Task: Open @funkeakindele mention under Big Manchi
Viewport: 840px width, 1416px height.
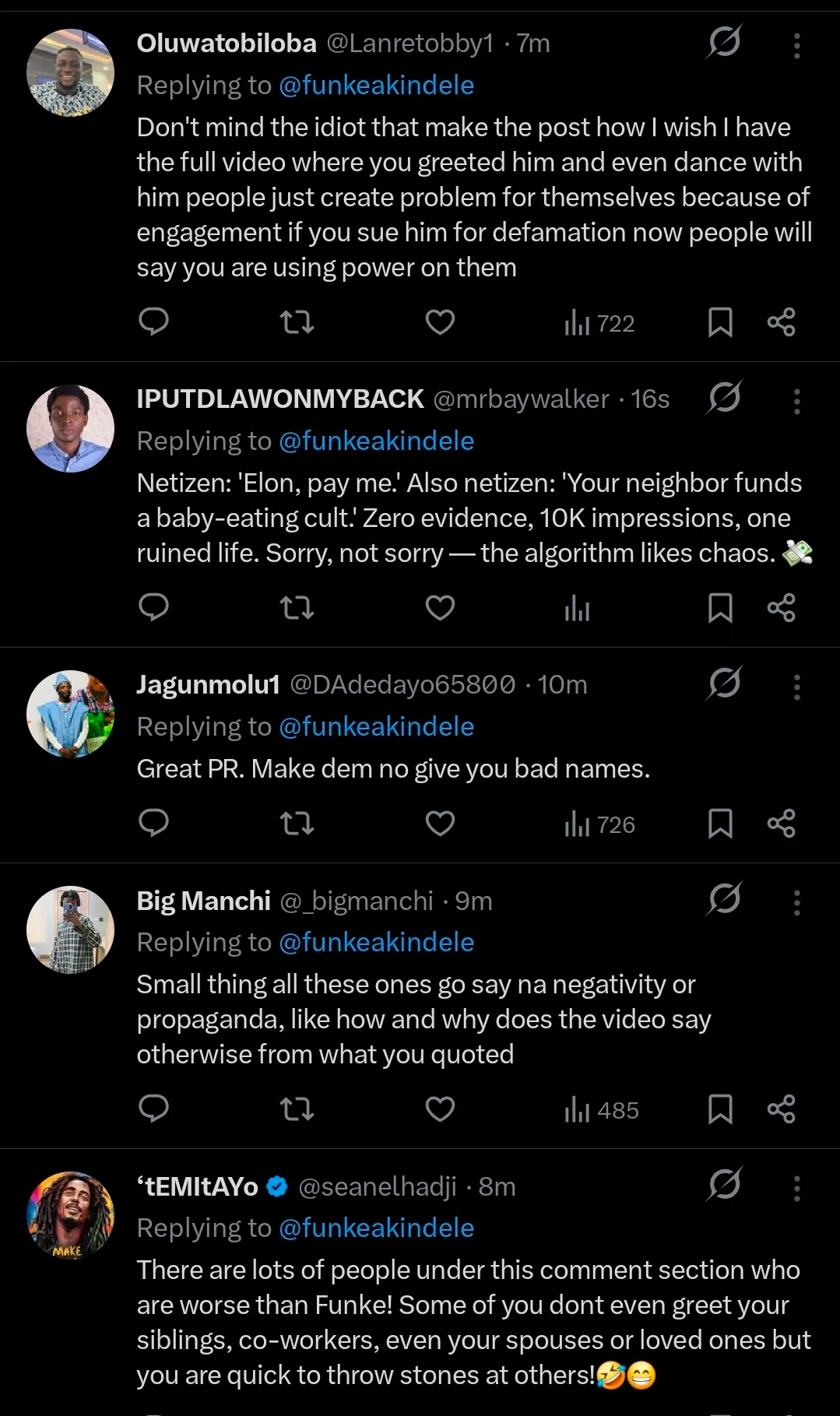Action: coord(376,942)
